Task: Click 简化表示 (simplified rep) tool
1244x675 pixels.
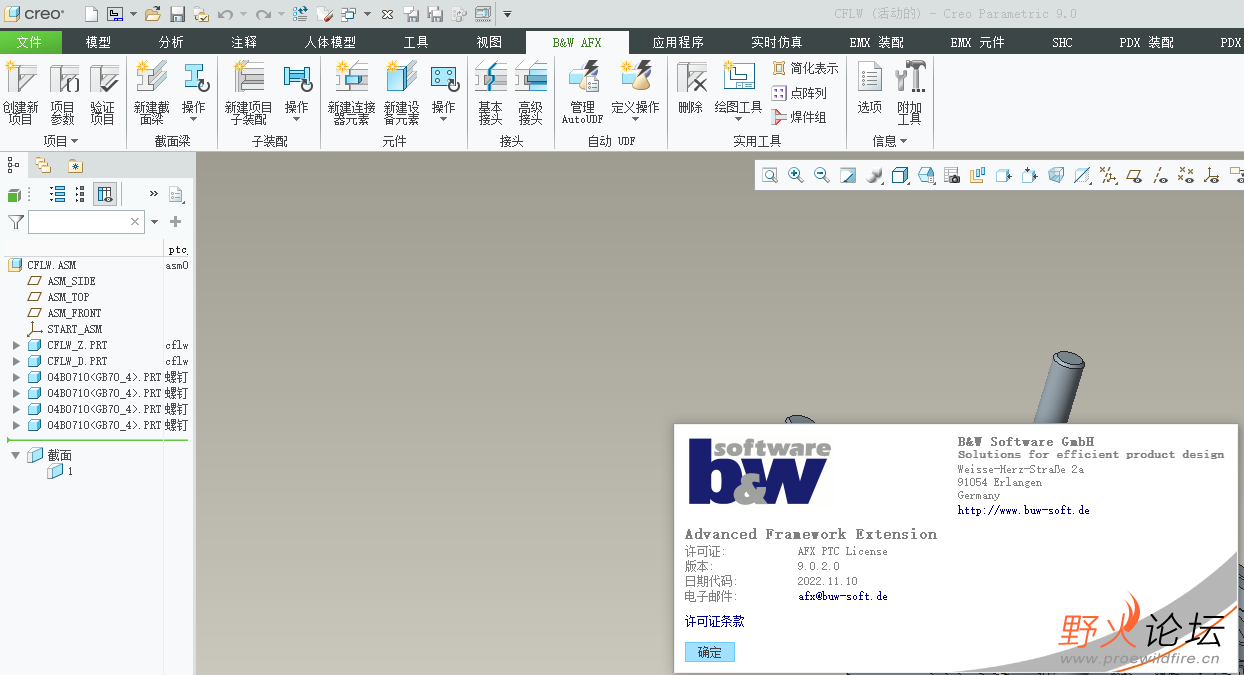Action: click(806, 69)
